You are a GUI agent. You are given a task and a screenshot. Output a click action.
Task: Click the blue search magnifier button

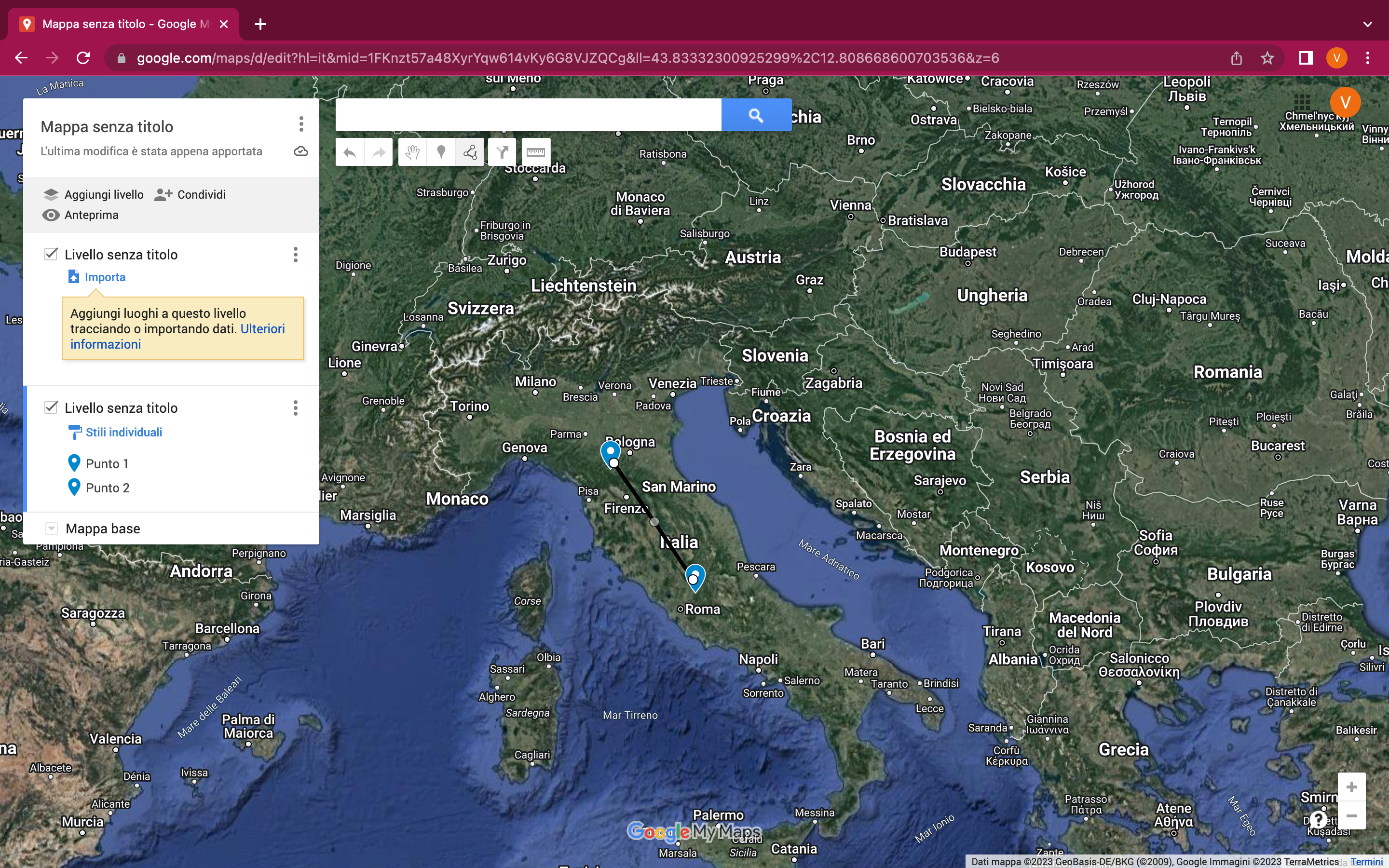pyautogui.click(x=756, y=115)
